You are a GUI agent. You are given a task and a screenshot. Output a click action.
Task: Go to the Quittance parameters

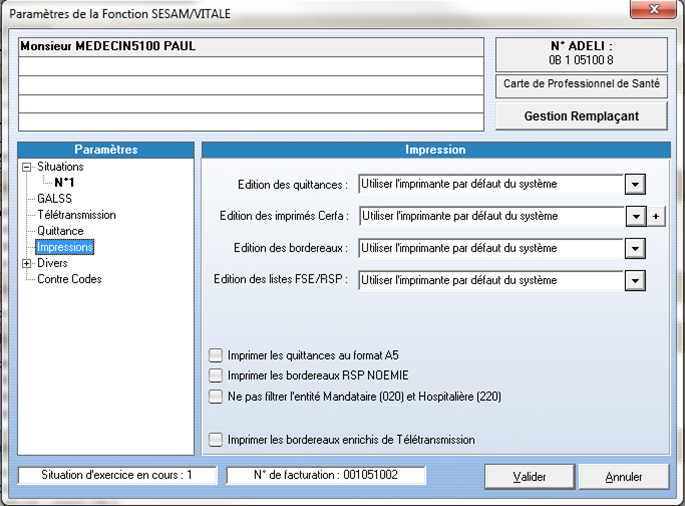click(60, 231)
